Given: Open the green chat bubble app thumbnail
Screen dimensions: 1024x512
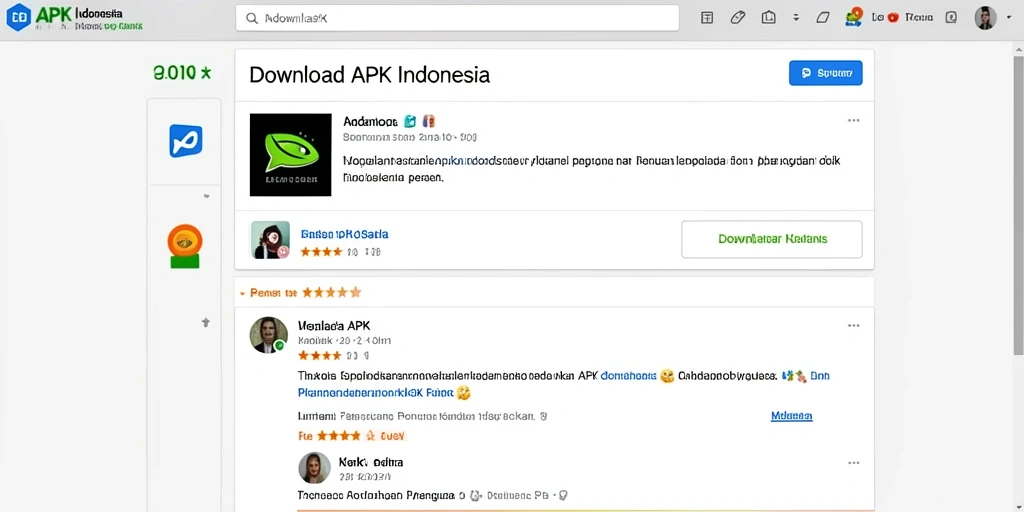Looking at the screenshot, I should pyautogui.click(x=291, y=155).
